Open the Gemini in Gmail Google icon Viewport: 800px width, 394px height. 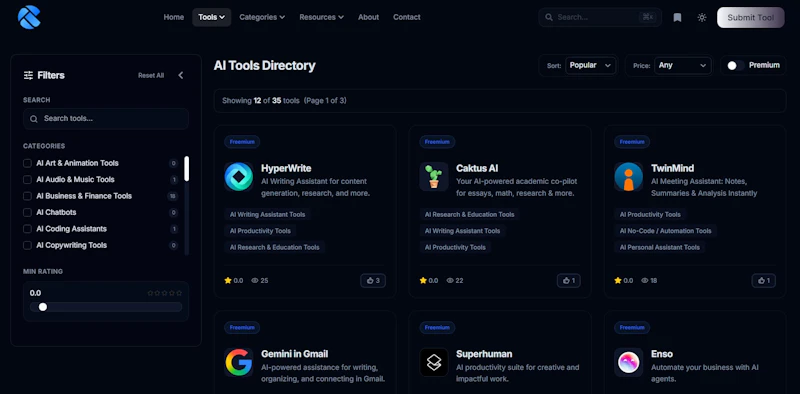[239, 362]
